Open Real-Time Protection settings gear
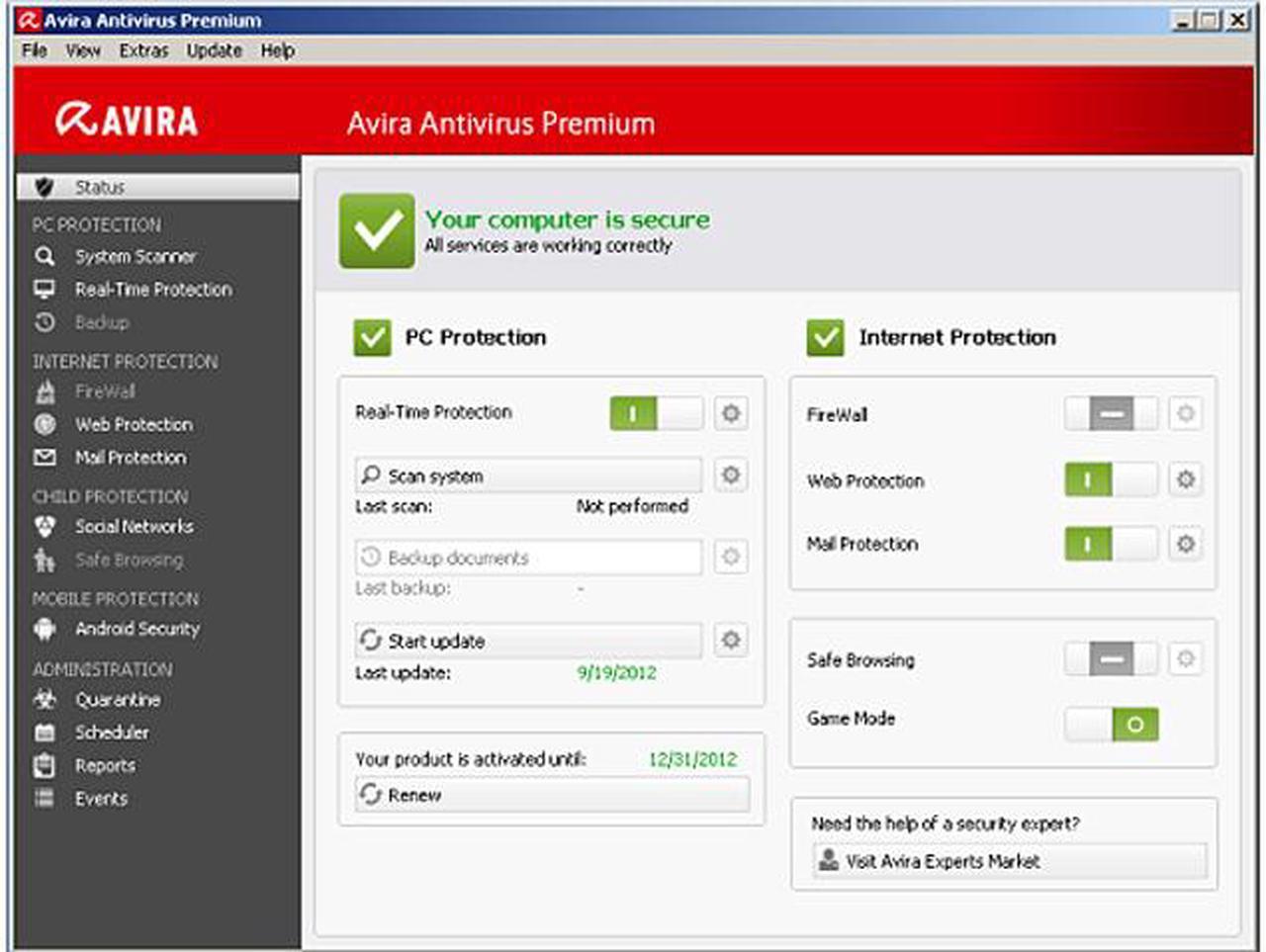The height and width of the screenshot is (952, 1266). pyautogui.click(x=731, y=413)
